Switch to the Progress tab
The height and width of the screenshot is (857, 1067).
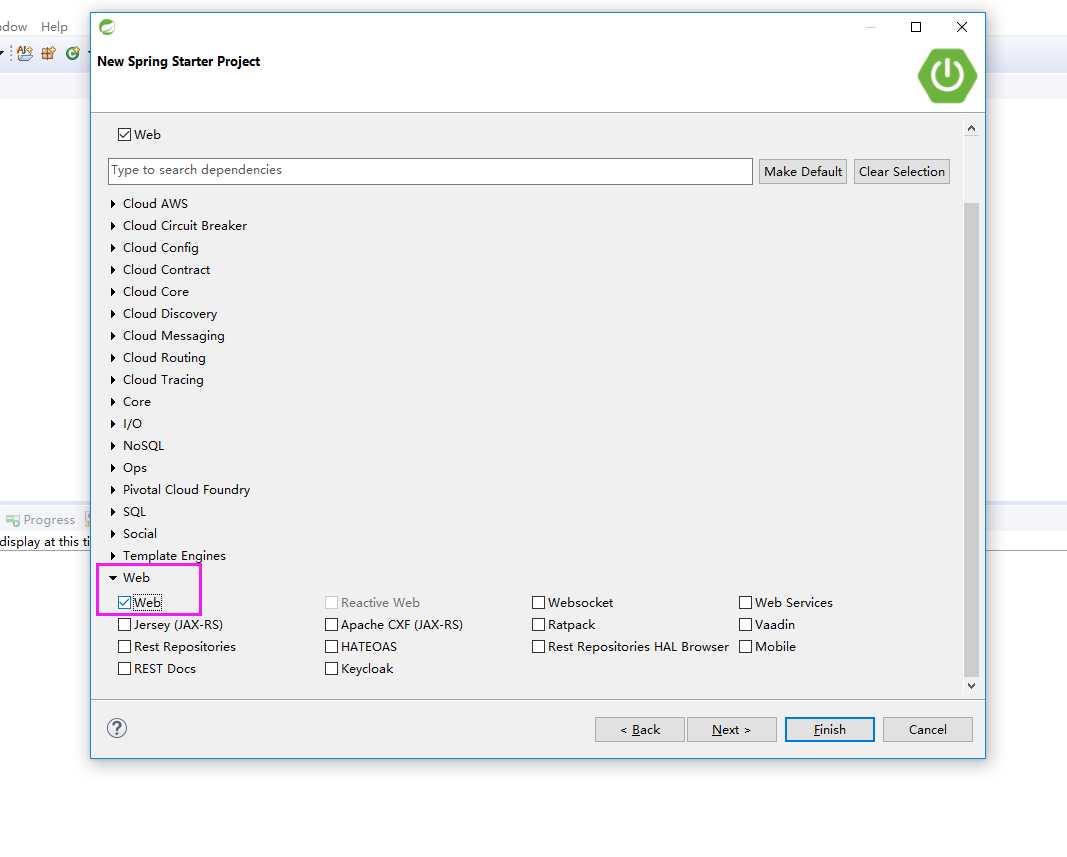pos(41,520)
